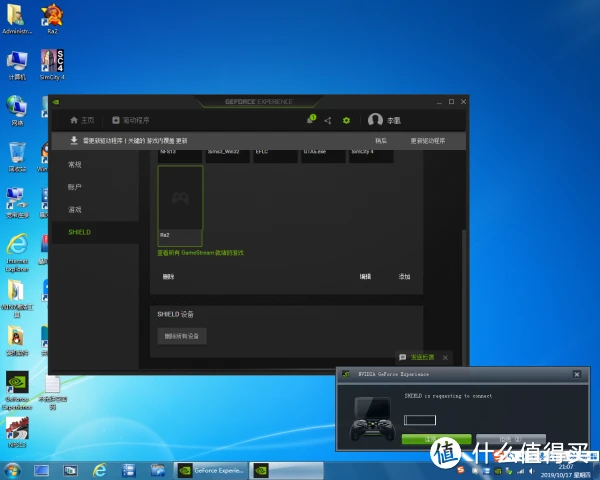This screenshot has width=600, height=480.
Task: Select 游戏 in settings sidebar
Action: 75,209
